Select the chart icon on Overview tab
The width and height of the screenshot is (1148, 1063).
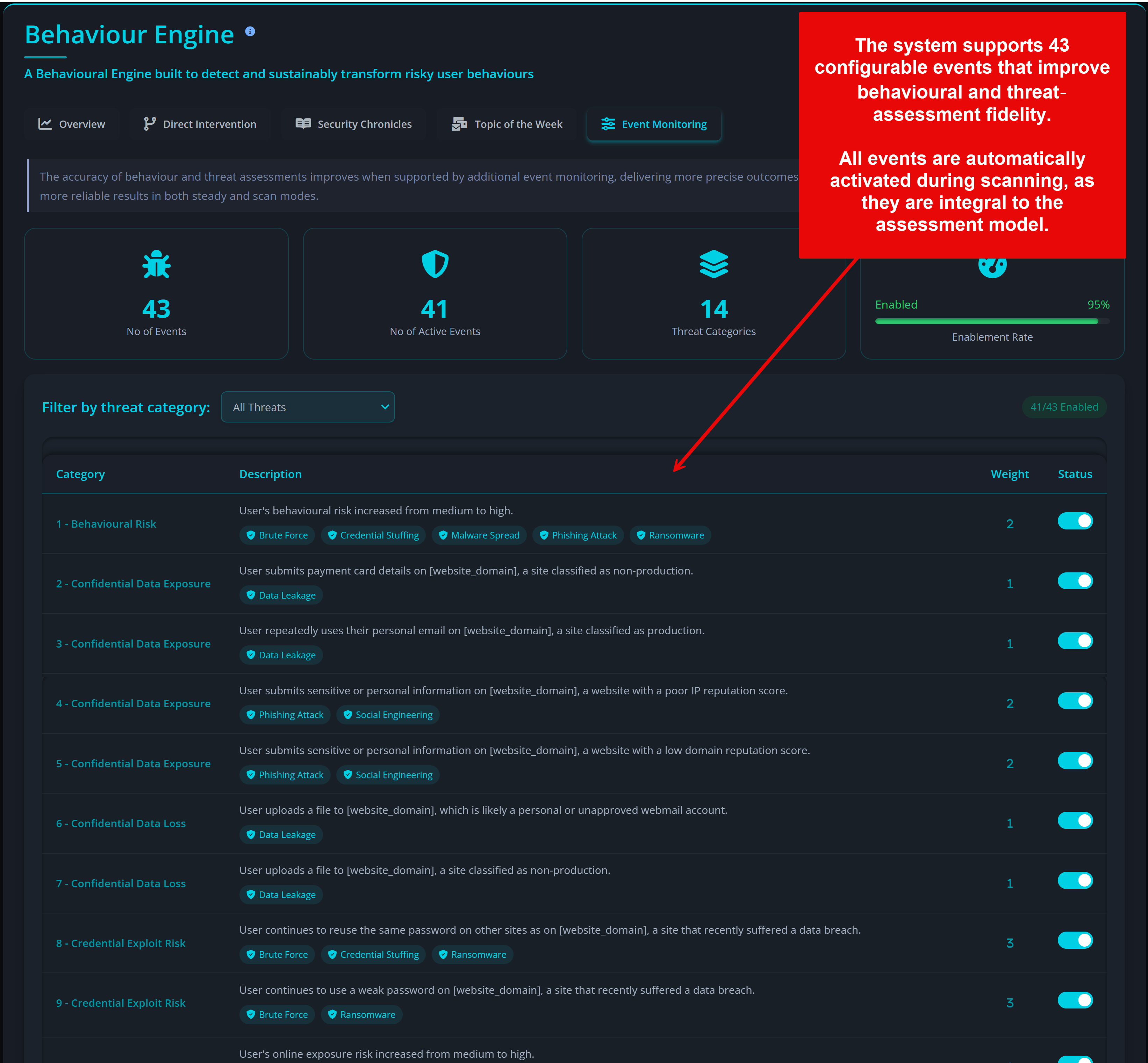45,124
